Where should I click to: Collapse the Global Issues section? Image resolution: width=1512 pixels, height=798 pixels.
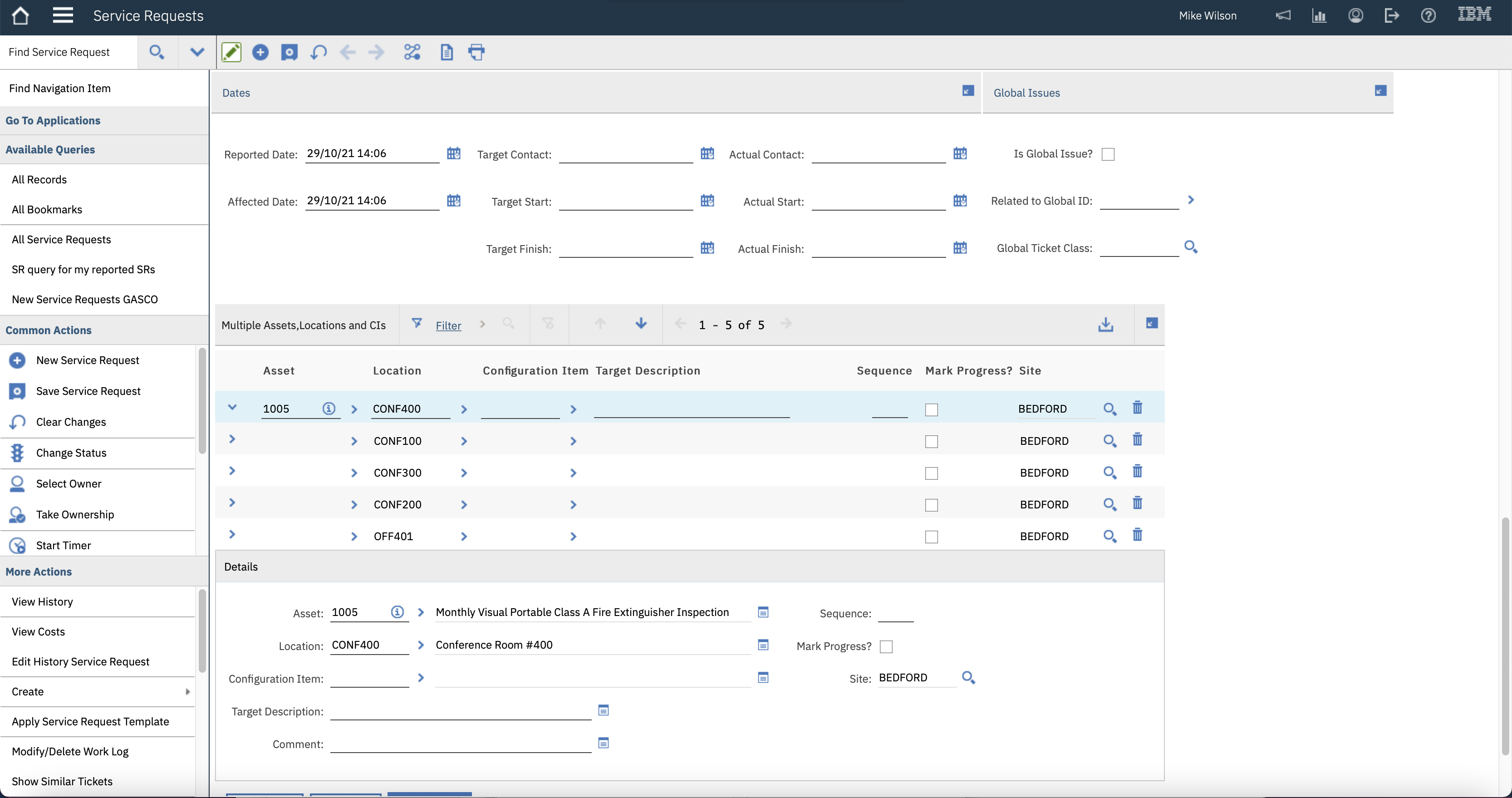[1380, 90]
